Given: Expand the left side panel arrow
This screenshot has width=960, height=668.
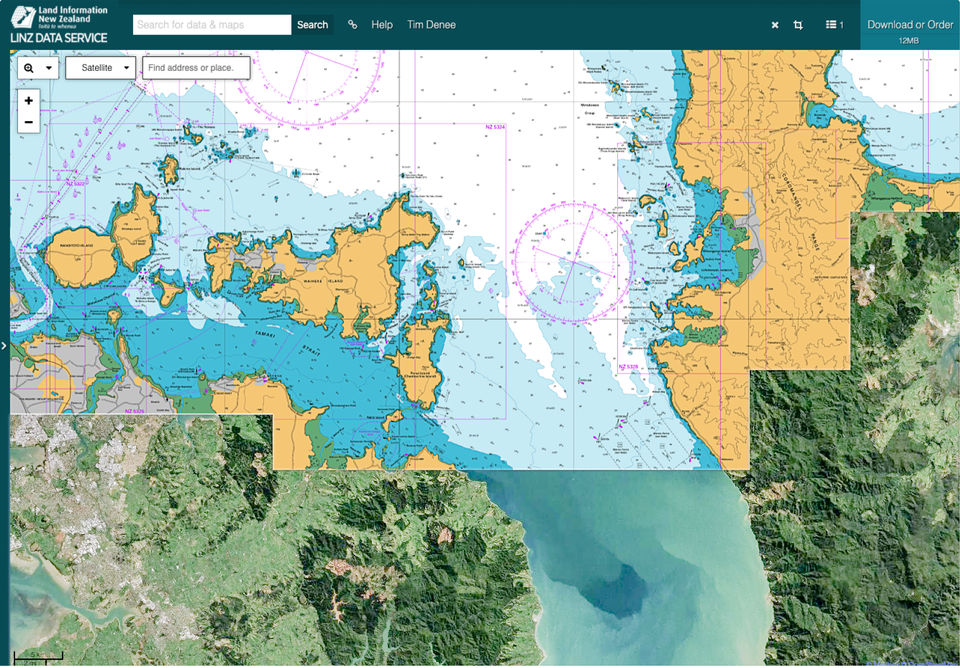Looking at the screenshot, I should click(x=4, y=346).
